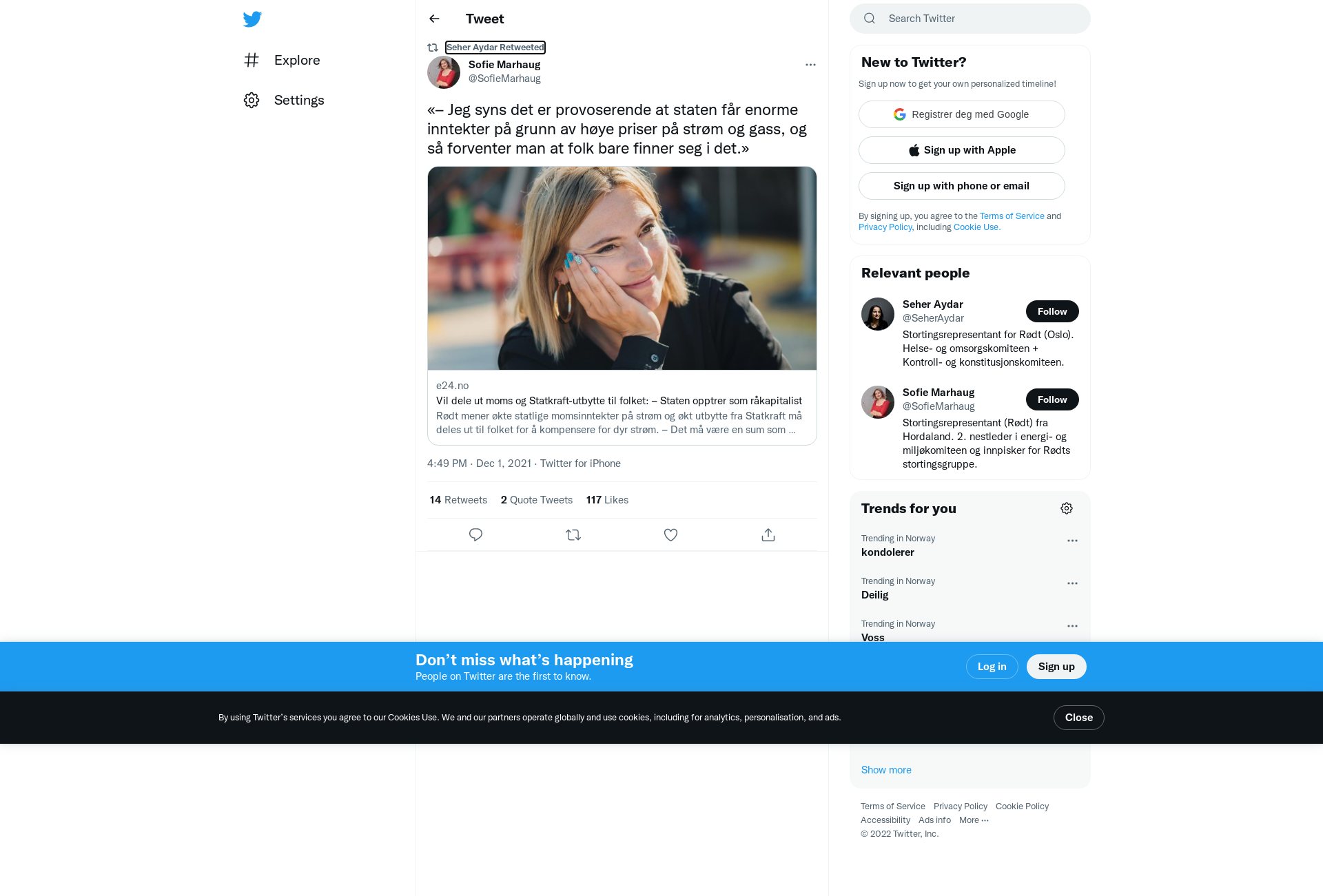The height and width of the screenshot is (896, 1323).
Task: Open the tweet's three-dot more menu
Action: (810, 65)
